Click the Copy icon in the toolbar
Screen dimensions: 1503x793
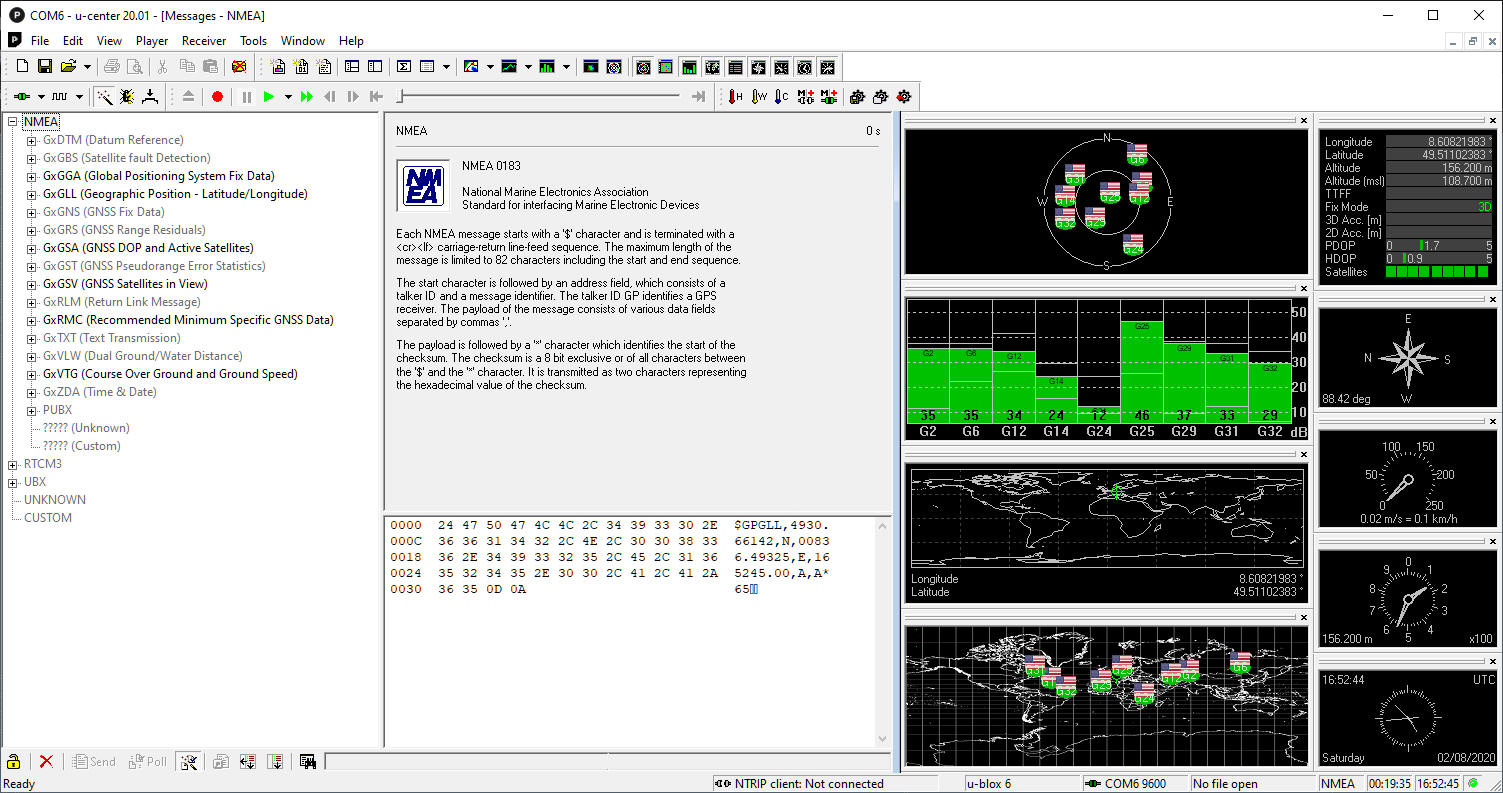[187, 67]
